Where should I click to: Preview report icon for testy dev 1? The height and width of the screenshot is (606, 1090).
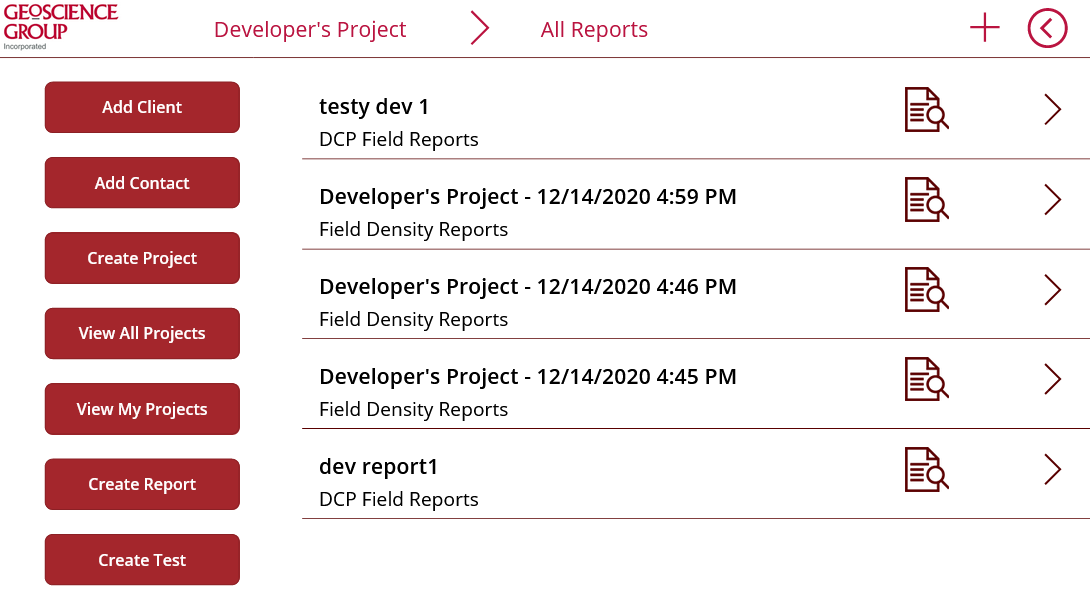click(x=927, y=109)
